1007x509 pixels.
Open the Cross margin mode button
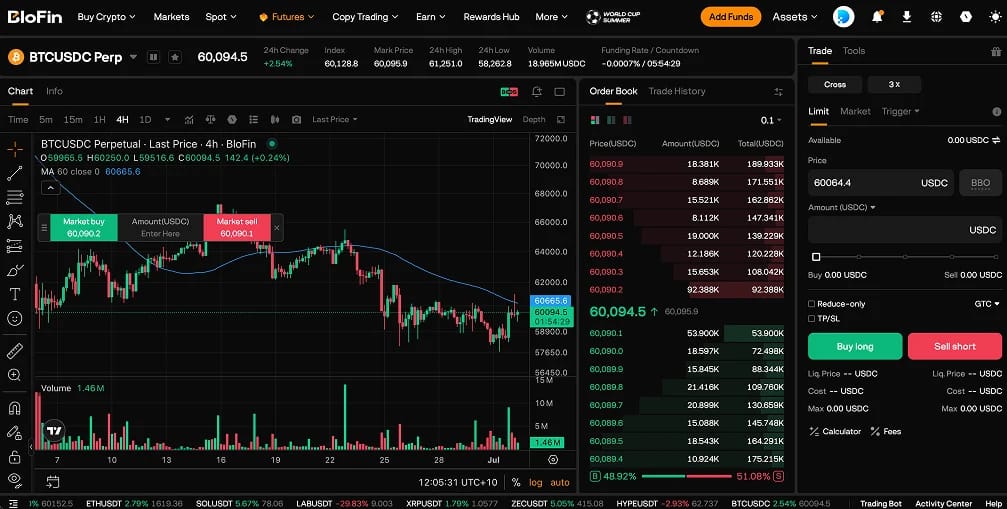(835, 84)
